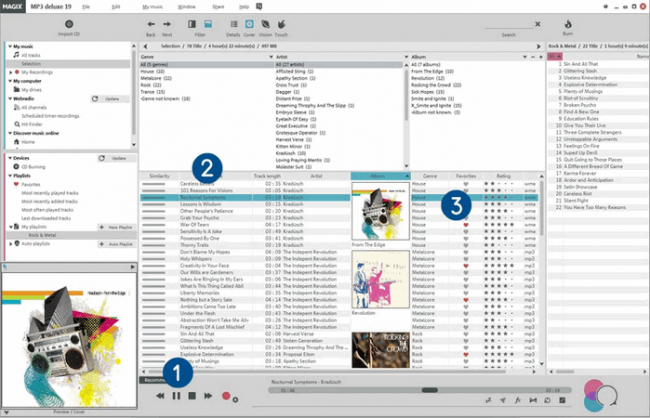Click the playback position slider handle

point(430,390)
